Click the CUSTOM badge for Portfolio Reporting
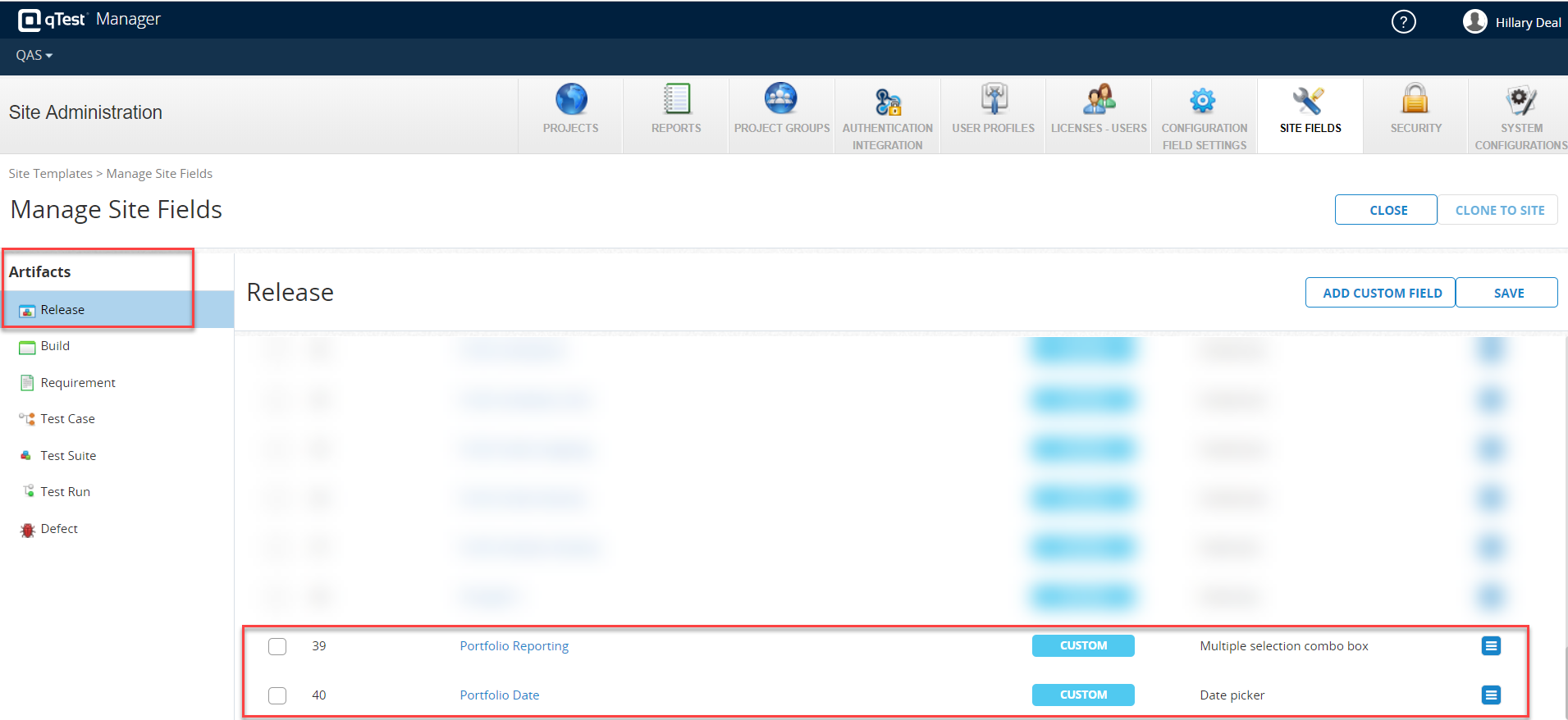 coord(1083,646)
